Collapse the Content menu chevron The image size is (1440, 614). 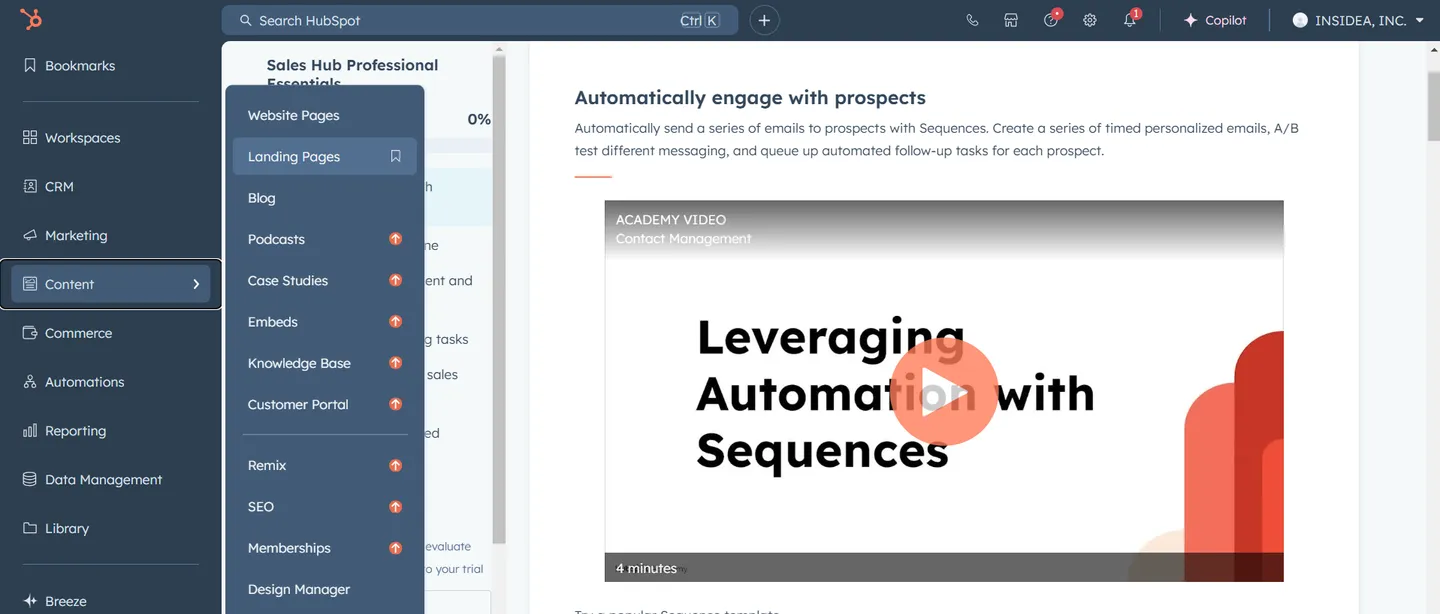click(x=196, y=285)
